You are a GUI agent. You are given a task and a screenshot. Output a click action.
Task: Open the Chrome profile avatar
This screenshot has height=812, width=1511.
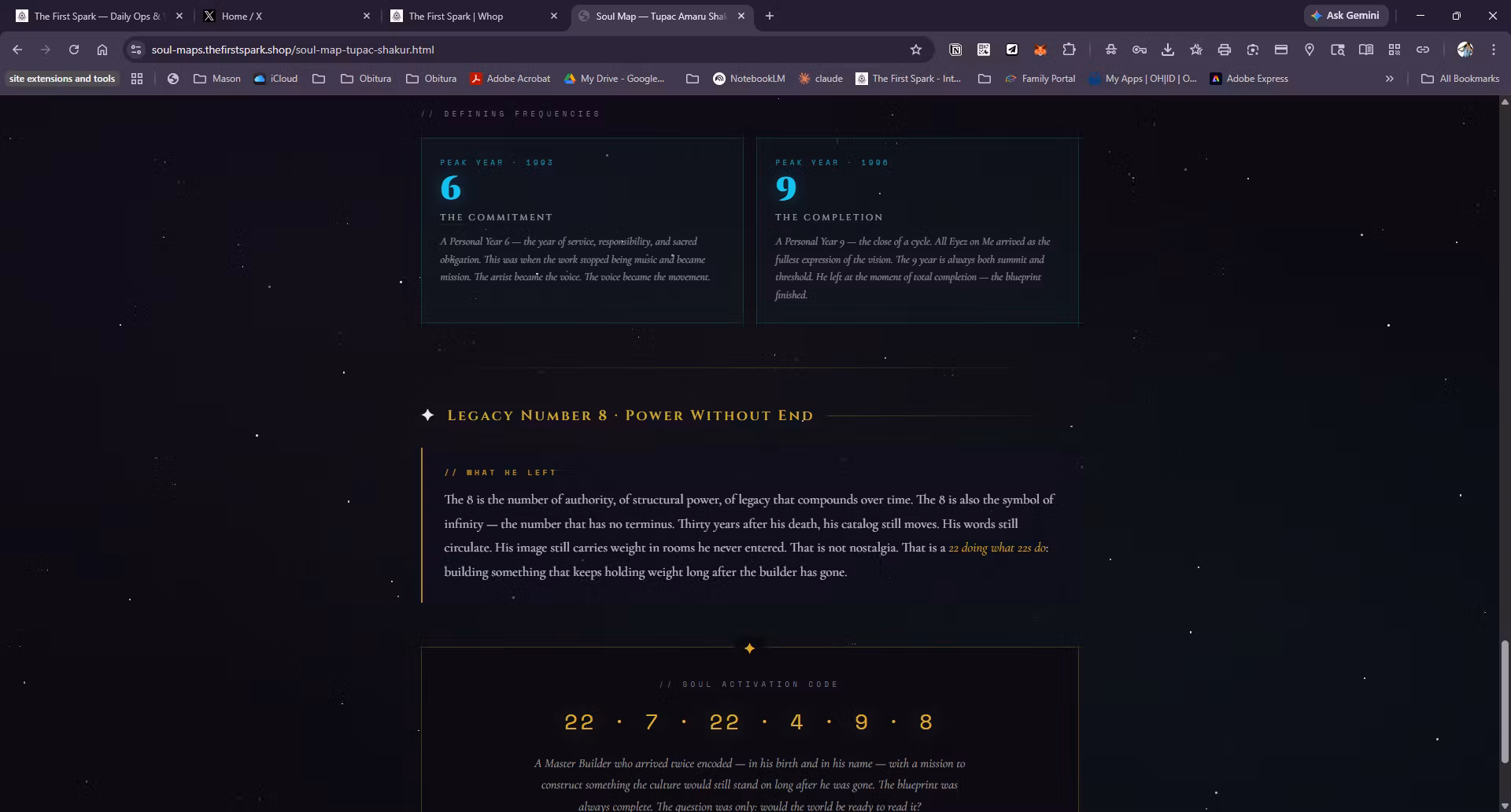coord(1465,50)
